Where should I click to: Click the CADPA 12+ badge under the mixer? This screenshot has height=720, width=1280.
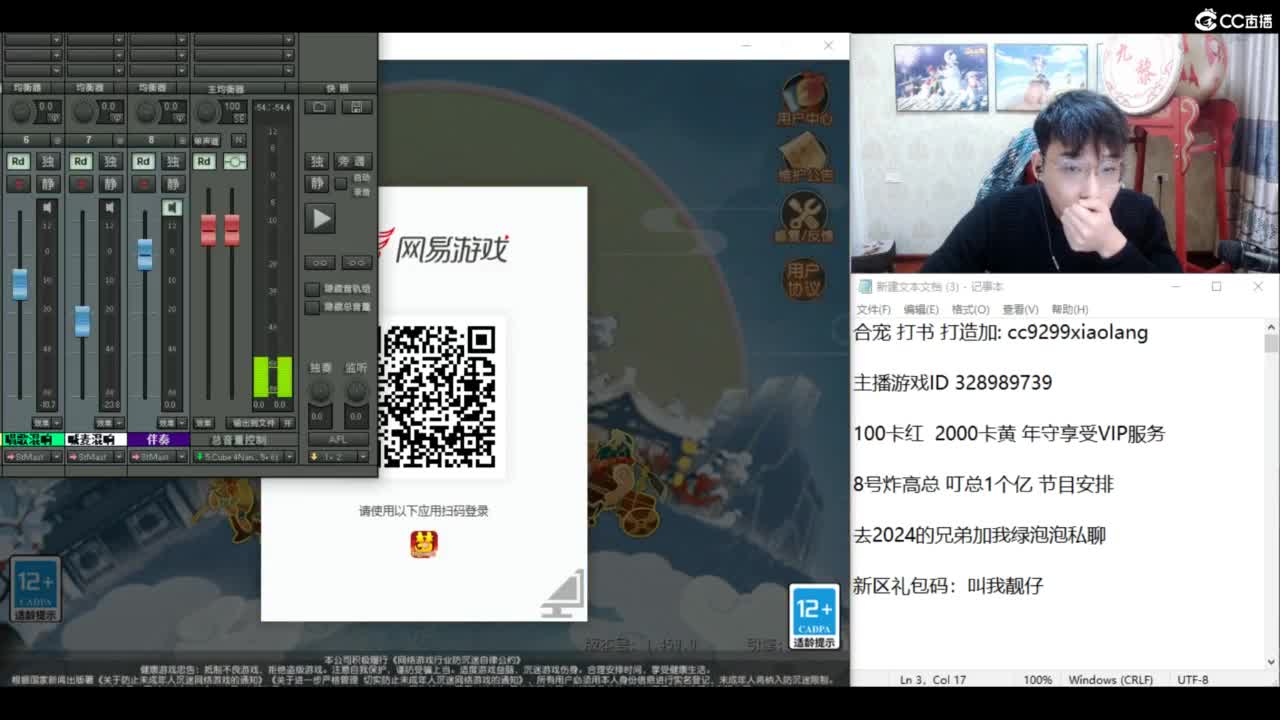point(36,590)
